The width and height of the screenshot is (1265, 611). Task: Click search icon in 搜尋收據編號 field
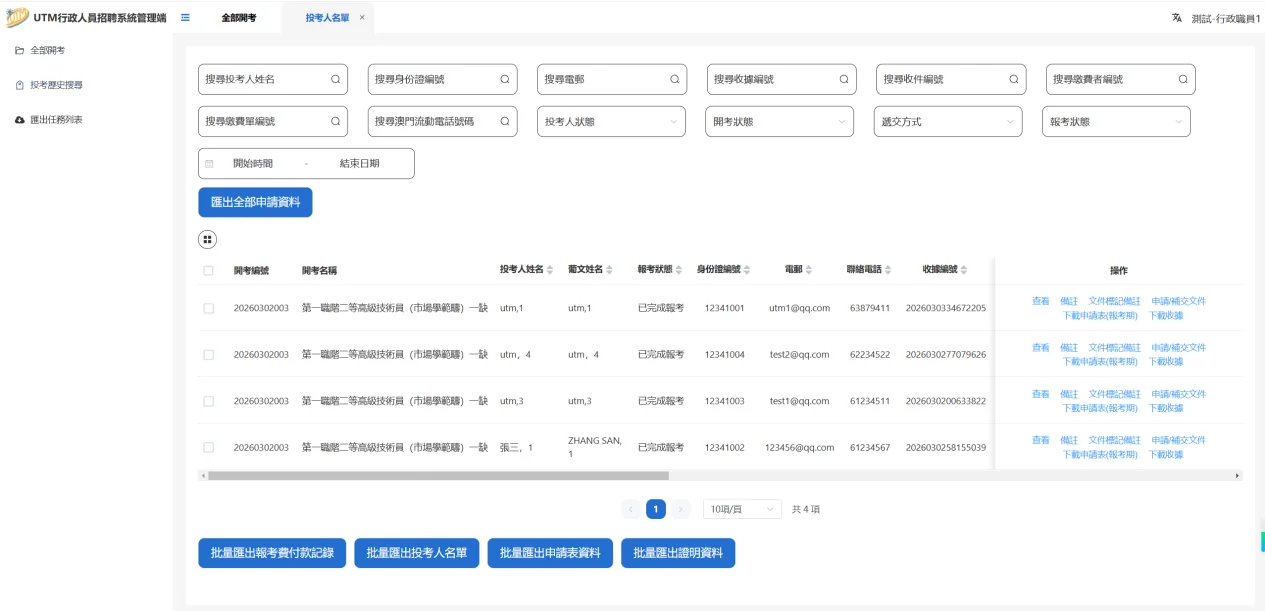tap(844, 79)
